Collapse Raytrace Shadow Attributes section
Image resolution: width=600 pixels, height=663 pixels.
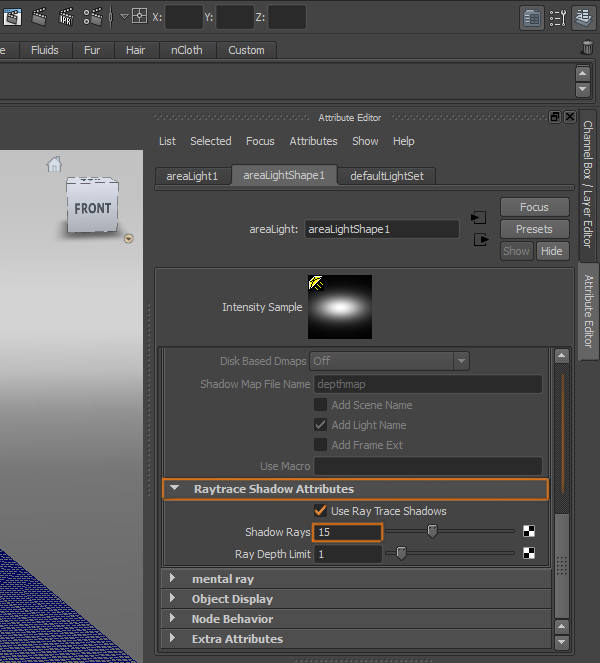click(x=175, y=489)
